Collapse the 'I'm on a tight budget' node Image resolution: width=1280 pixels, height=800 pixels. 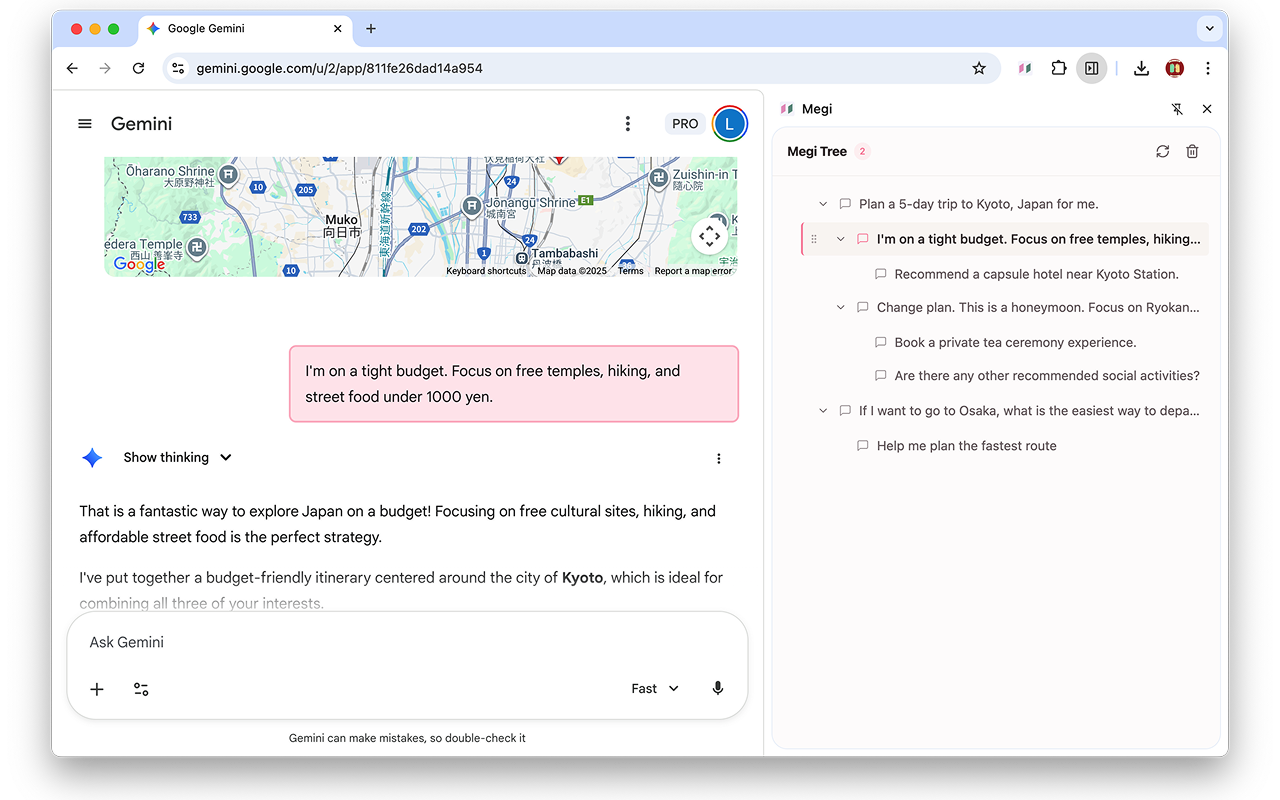click(x=841, y=239)
